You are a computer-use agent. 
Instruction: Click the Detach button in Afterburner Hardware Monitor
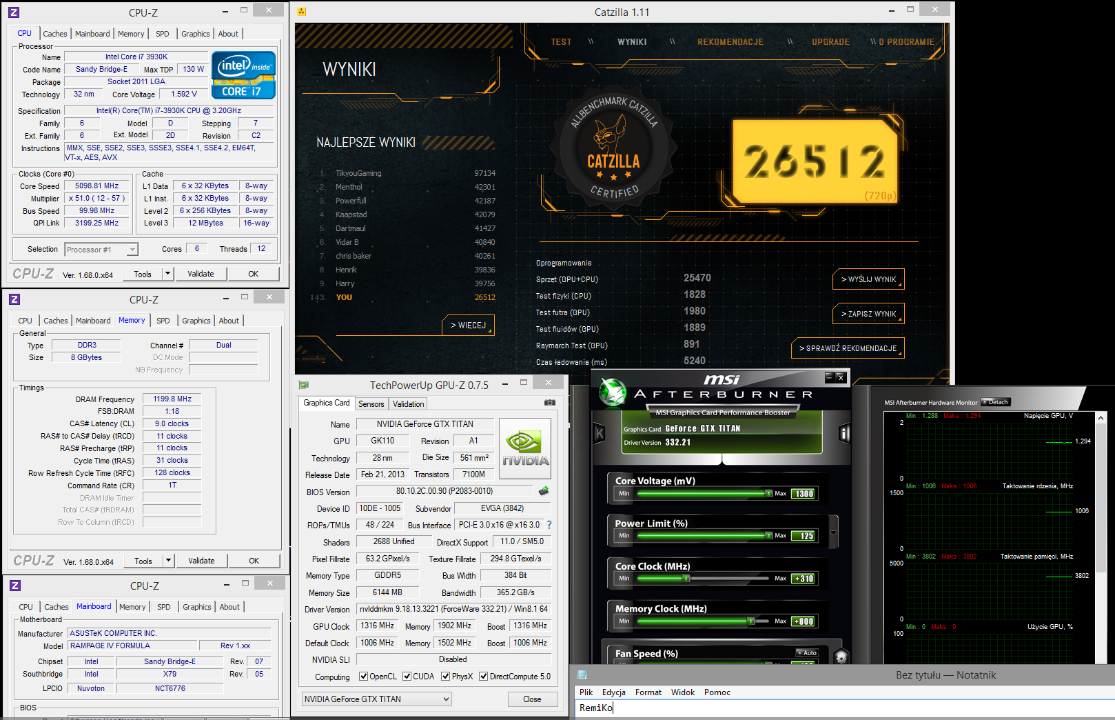(x=996, y=402)
